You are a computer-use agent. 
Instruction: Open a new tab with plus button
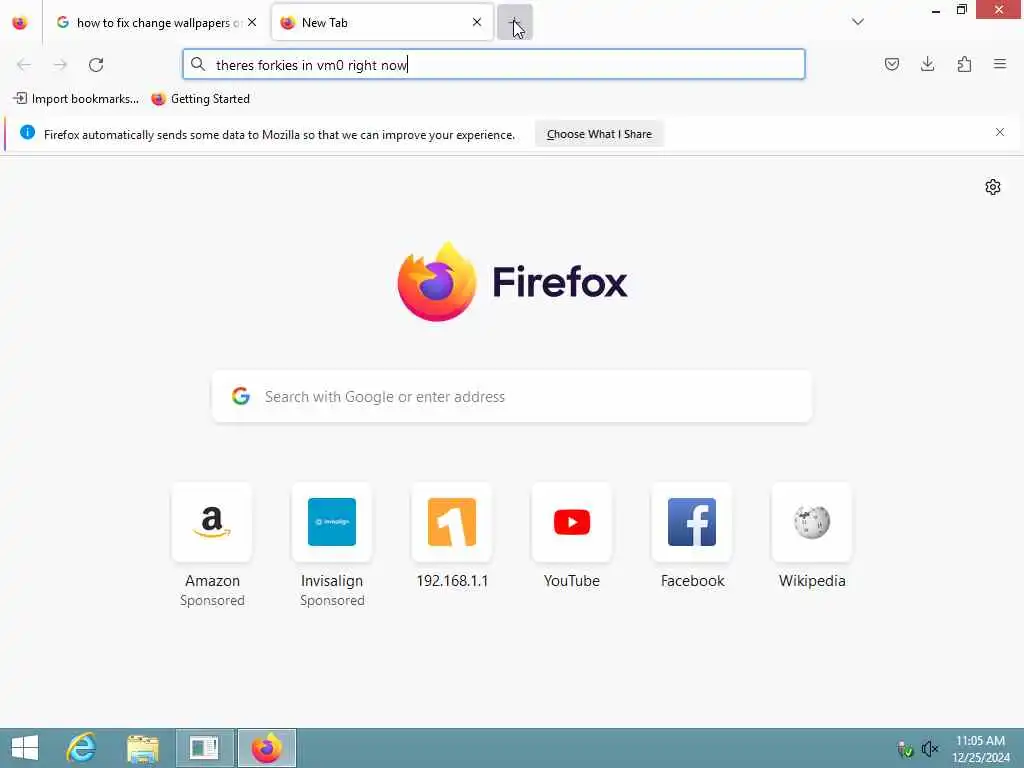(x=515, y=22)
